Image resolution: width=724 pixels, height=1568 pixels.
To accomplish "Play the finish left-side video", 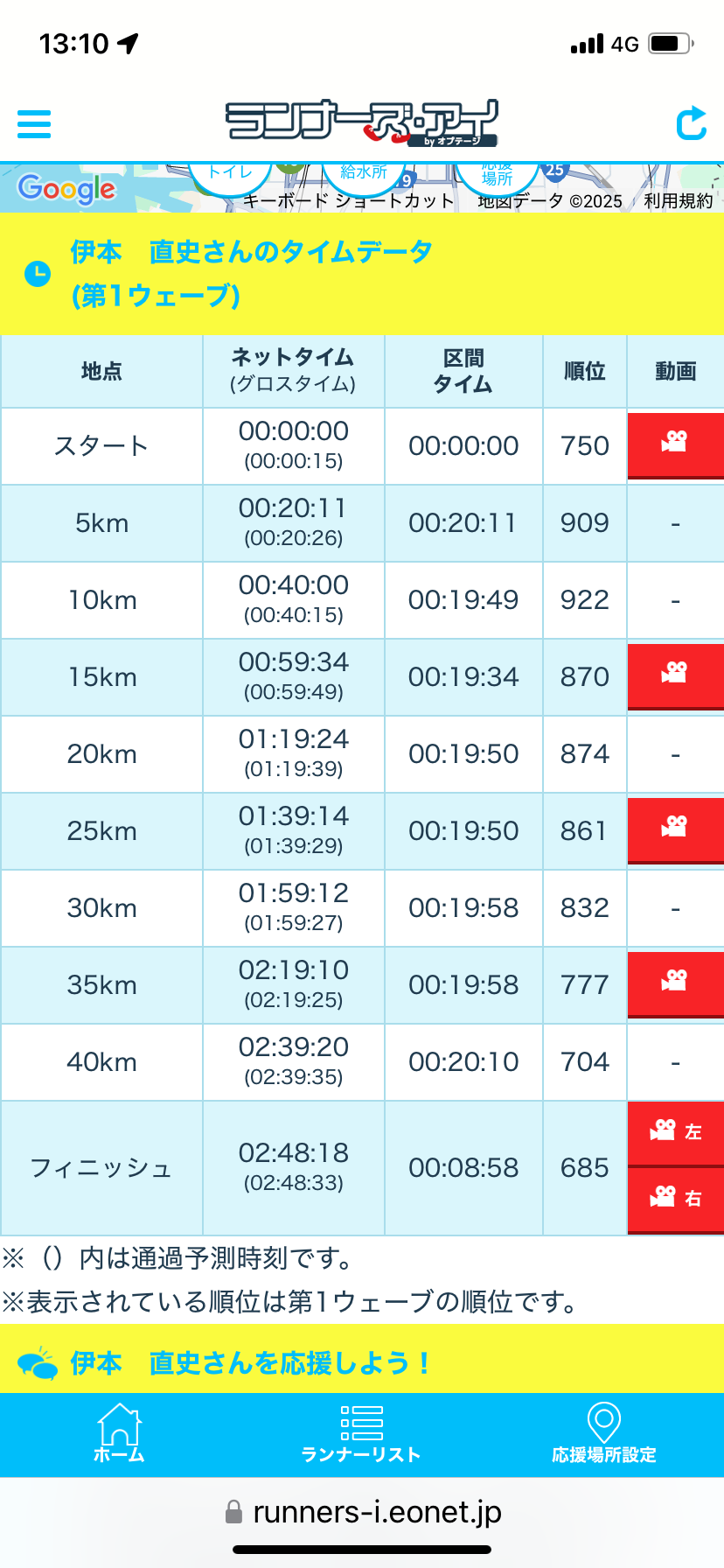I will click(x=675, y=1132).
